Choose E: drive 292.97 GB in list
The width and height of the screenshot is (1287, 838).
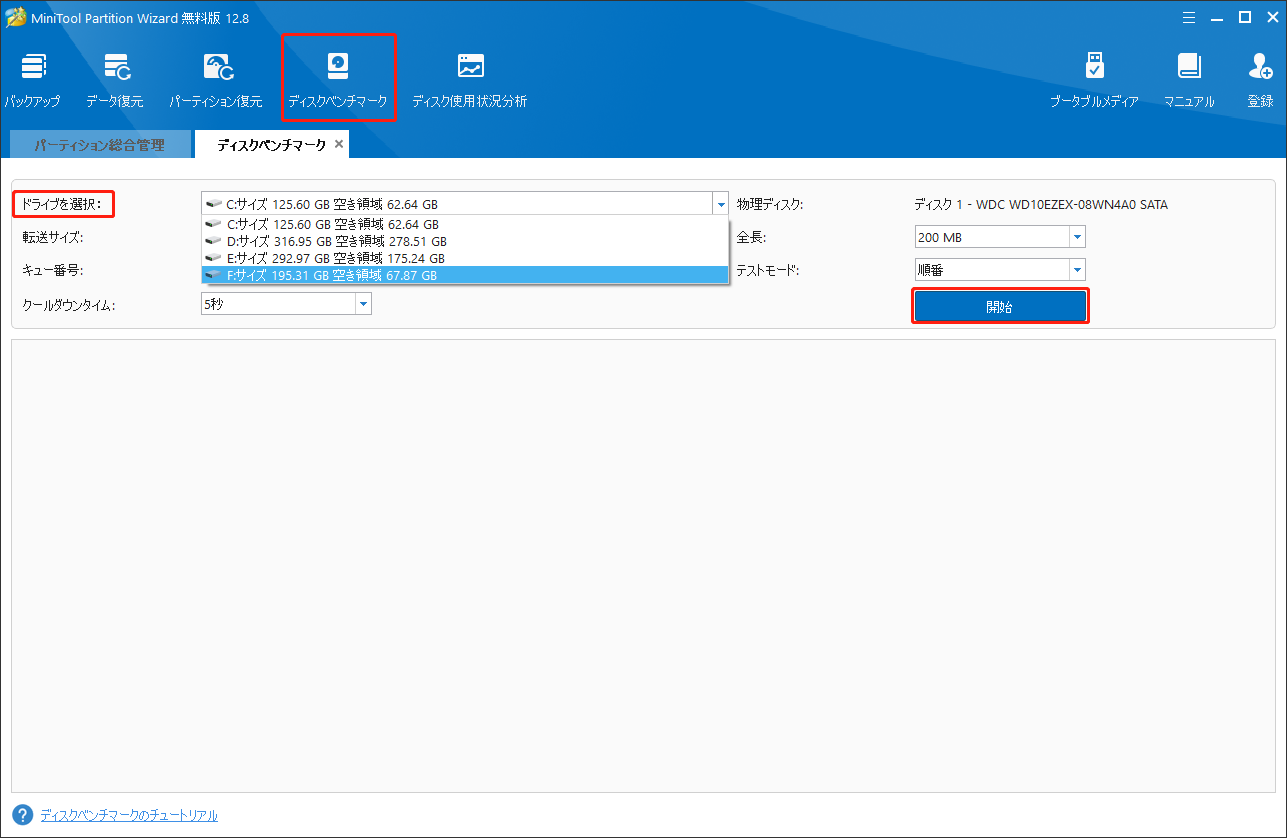pos(465,258)
